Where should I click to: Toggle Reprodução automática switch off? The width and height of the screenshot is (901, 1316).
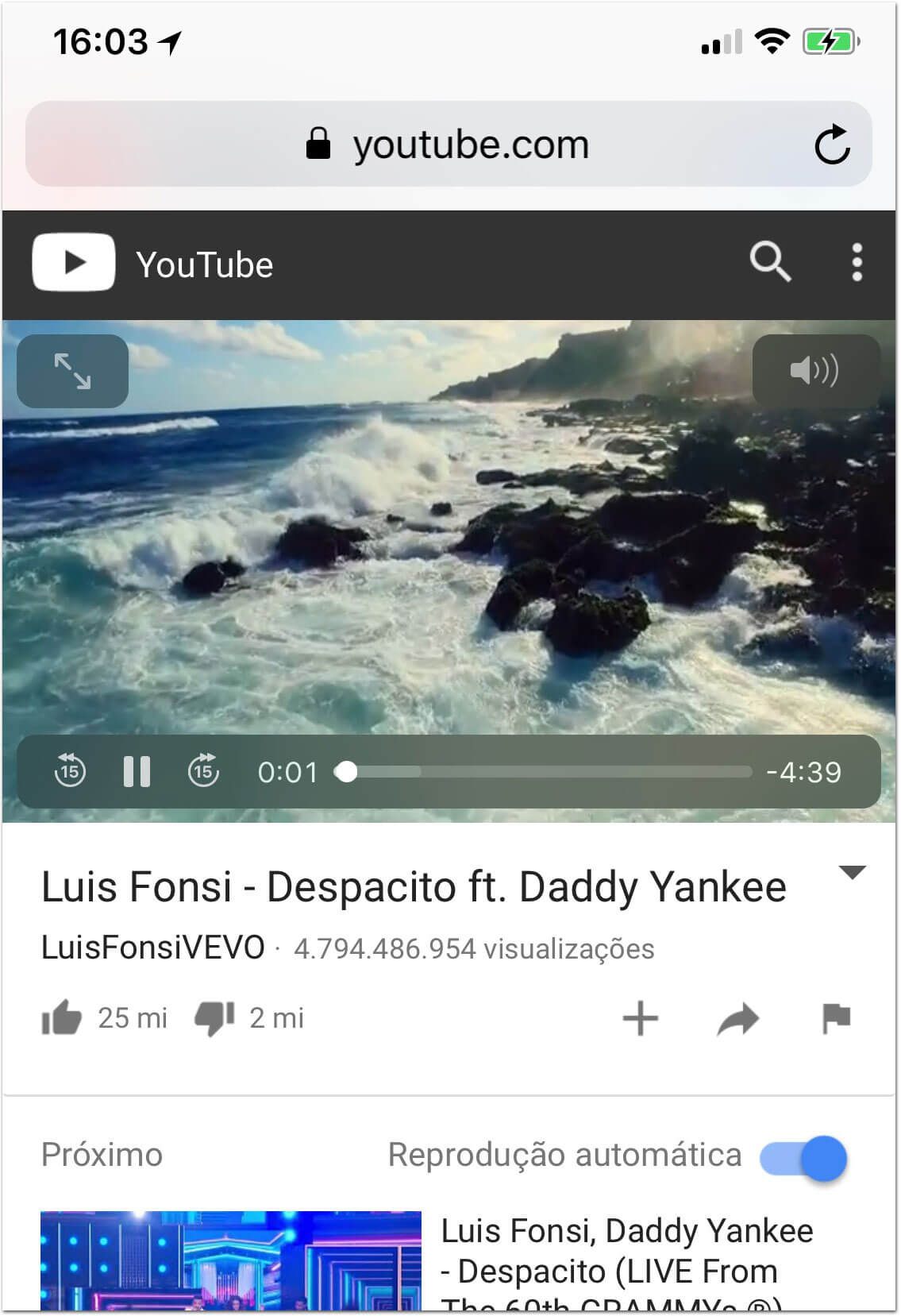[803, 1158]
